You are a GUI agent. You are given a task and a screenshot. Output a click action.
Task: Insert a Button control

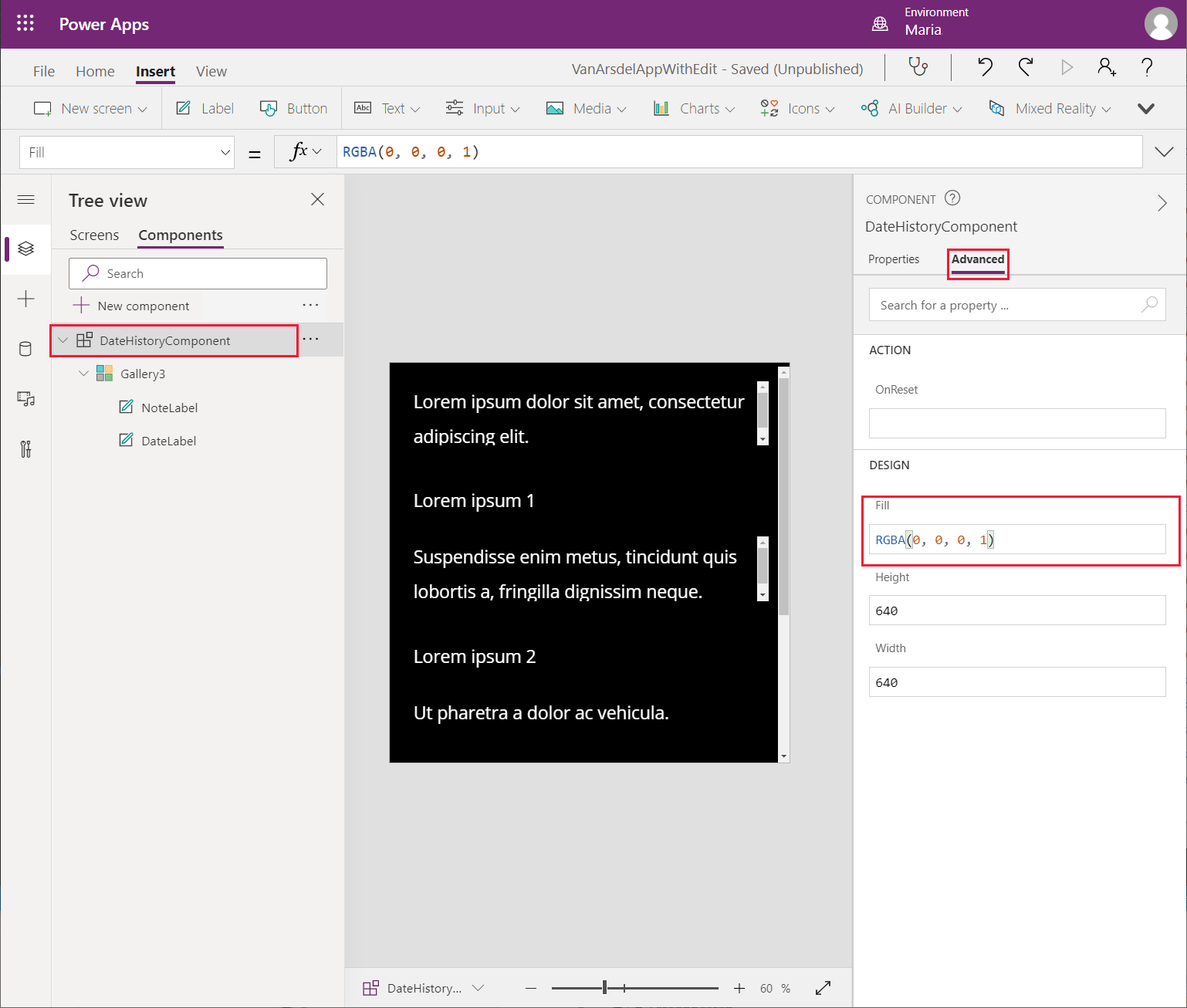coord(293,108)
